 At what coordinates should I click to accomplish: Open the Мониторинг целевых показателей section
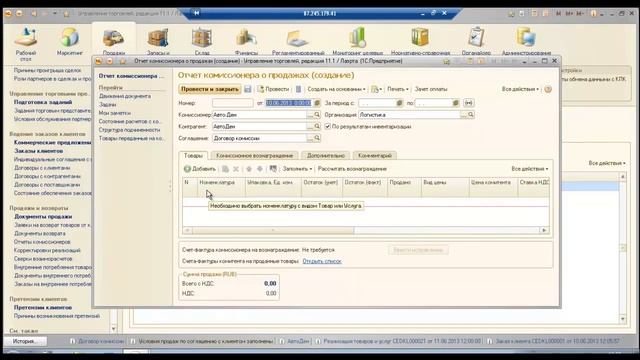tap(358, 42)
